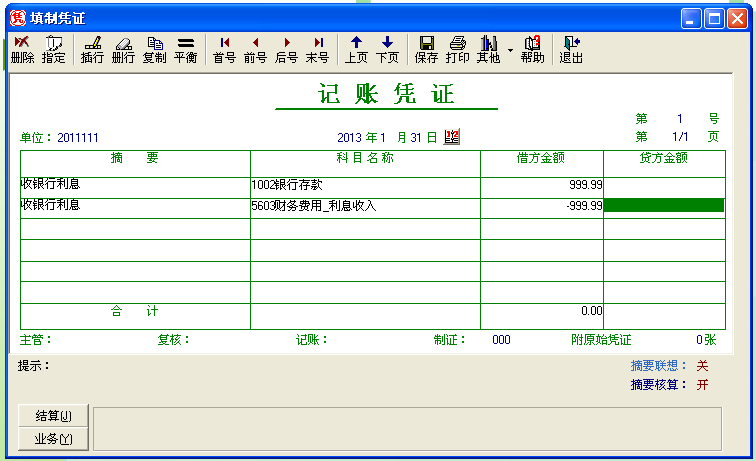Screen dimensions: 756x461
Task: Go to first voucher with 首号
Action: pyautogui.click(x=224, y=49)
